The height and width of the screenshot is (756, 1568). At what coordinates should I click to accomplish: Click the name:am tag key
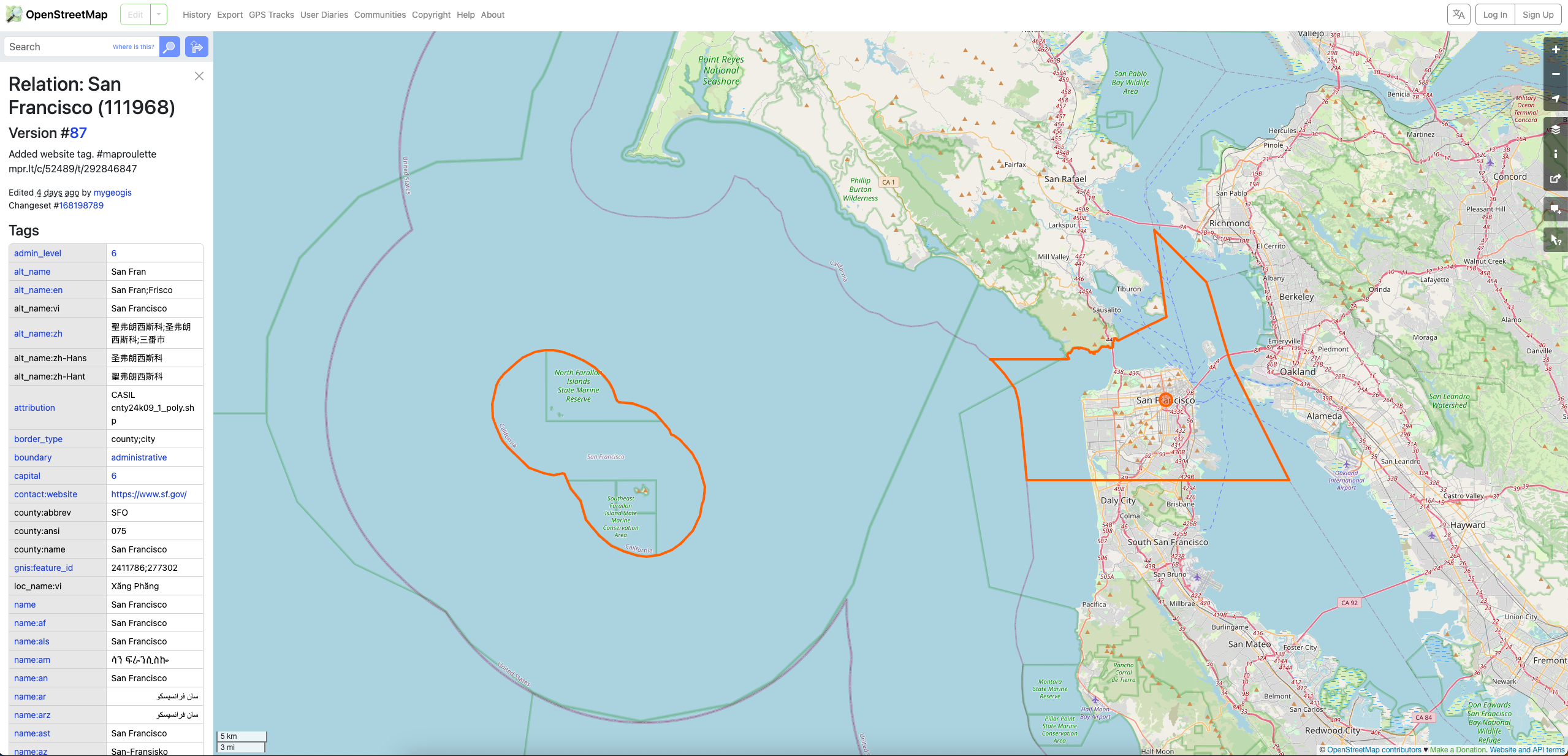pyautogui.click(x=32, y=660)
